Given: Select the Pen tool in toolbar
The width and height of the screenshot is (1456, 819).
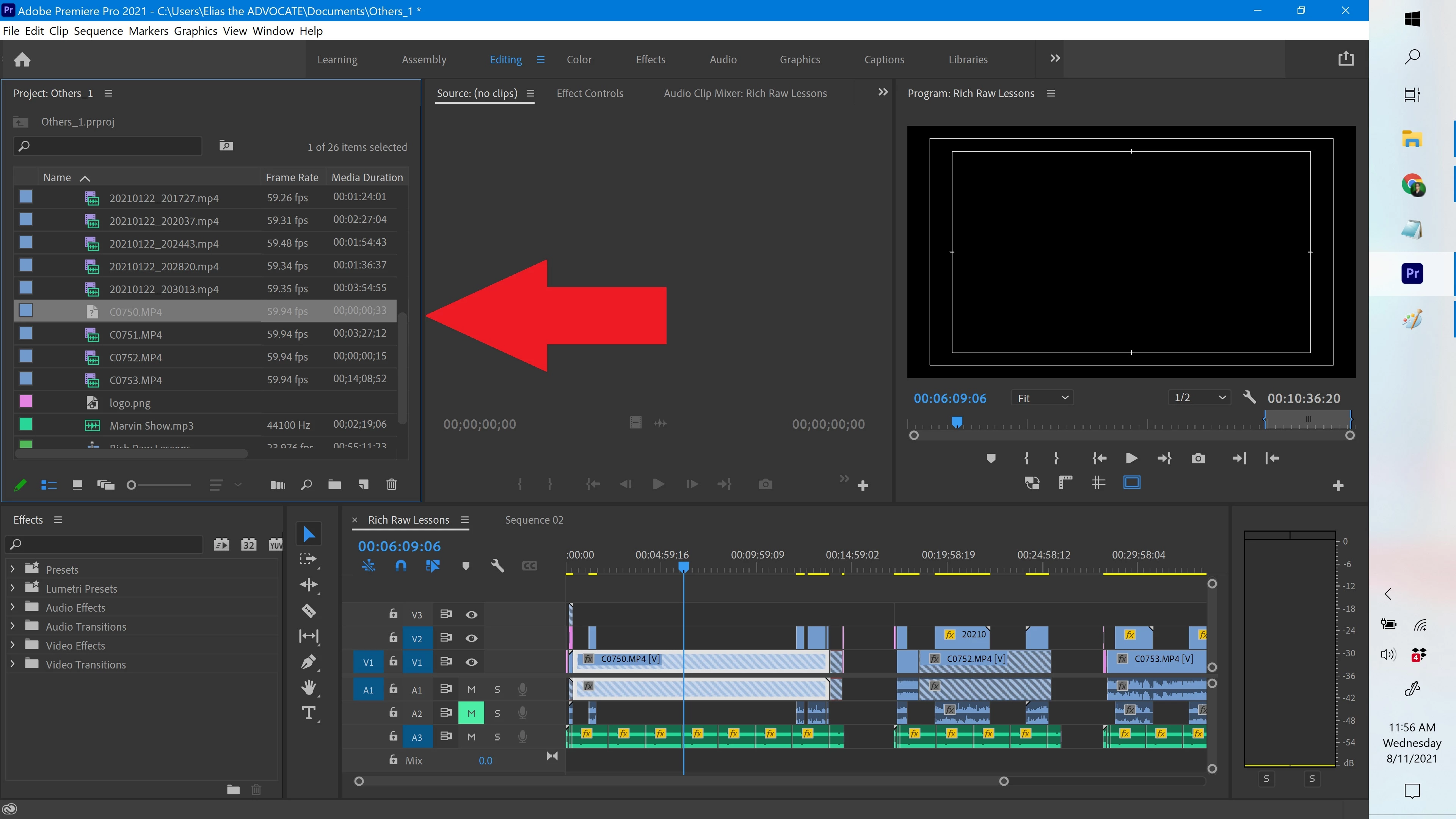Looking at the screenshot, I should click(309, 661).
